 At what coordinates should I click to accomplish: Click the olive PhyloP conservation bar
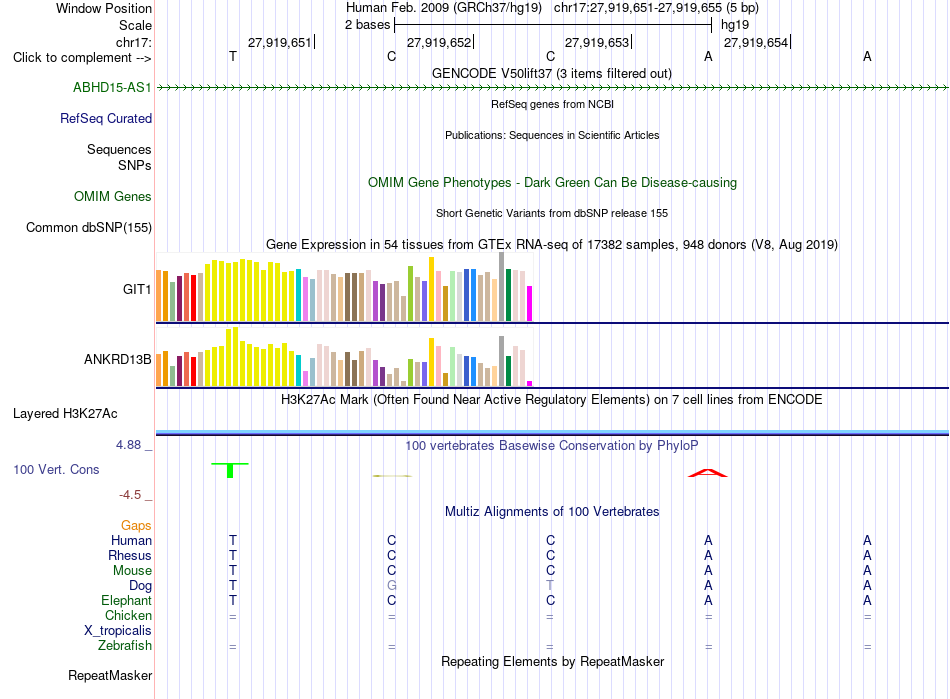click(x=392, y=476)
